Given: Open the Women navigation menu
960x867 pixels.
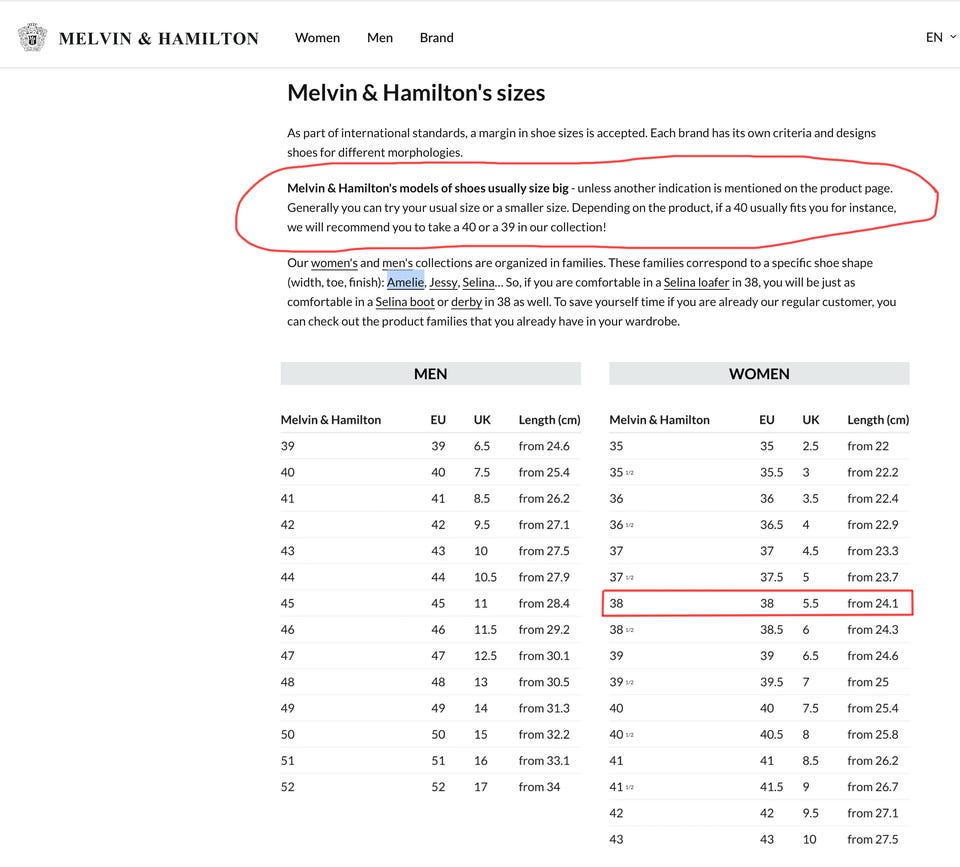Looking at the screenshot, I should click(317, 37).
